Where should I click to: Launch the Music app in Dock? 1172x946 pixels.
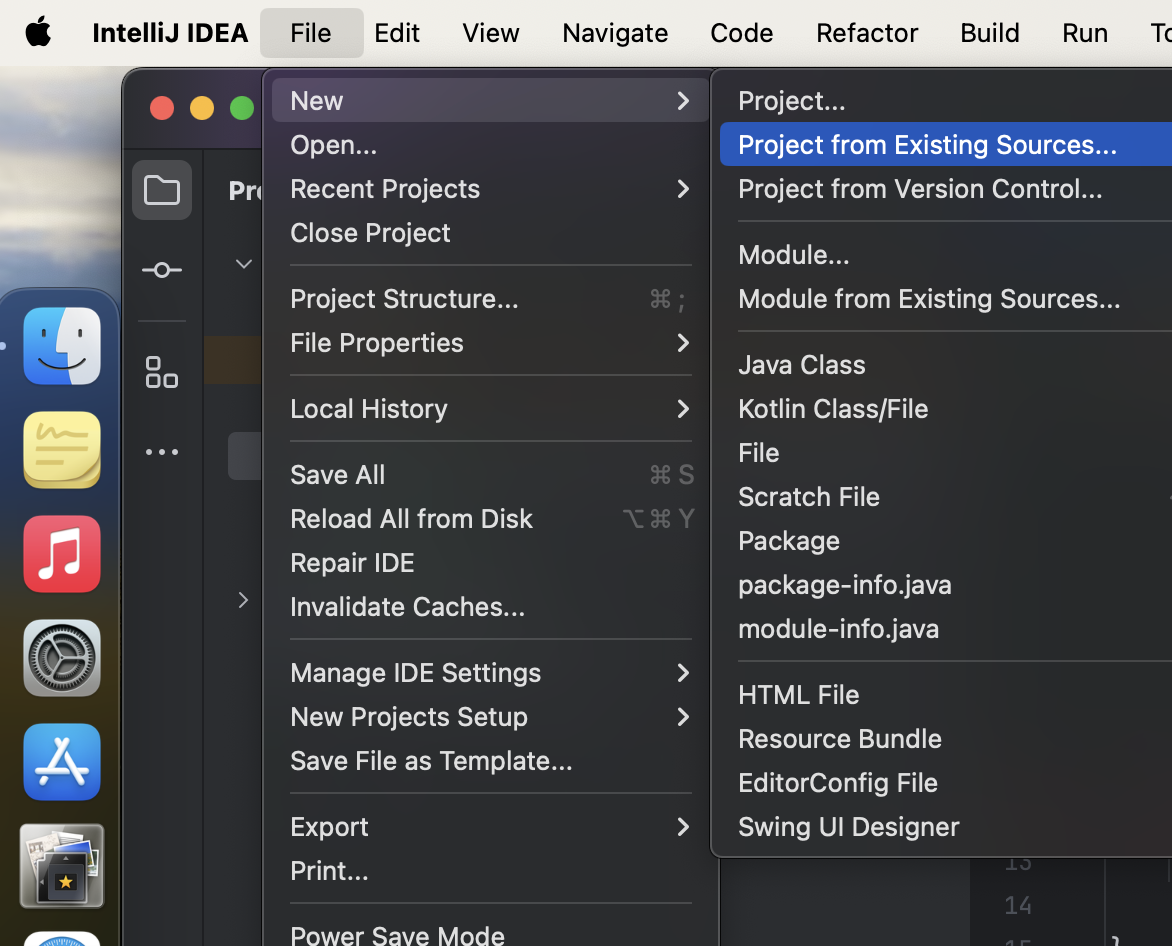[62, 554]
